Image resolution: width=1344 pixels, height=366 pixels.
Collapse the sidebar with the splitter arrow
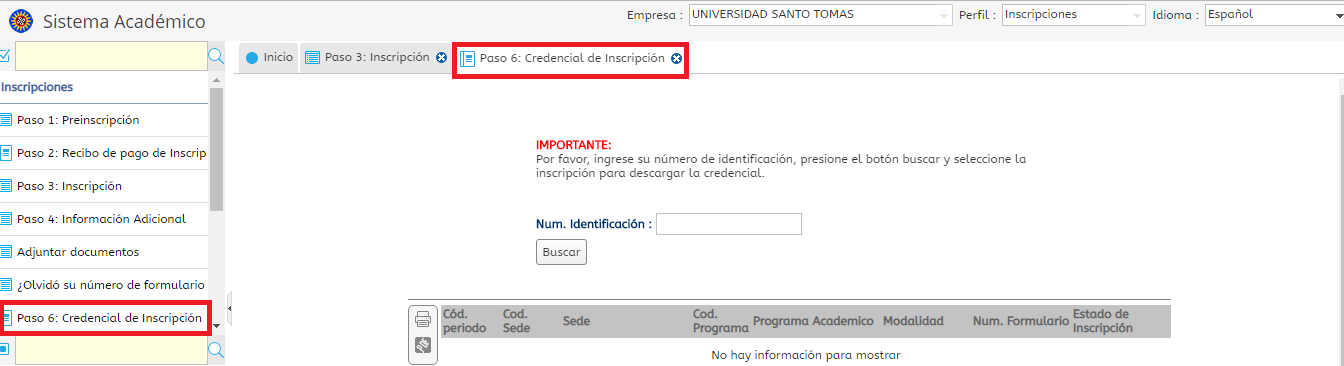230,309
